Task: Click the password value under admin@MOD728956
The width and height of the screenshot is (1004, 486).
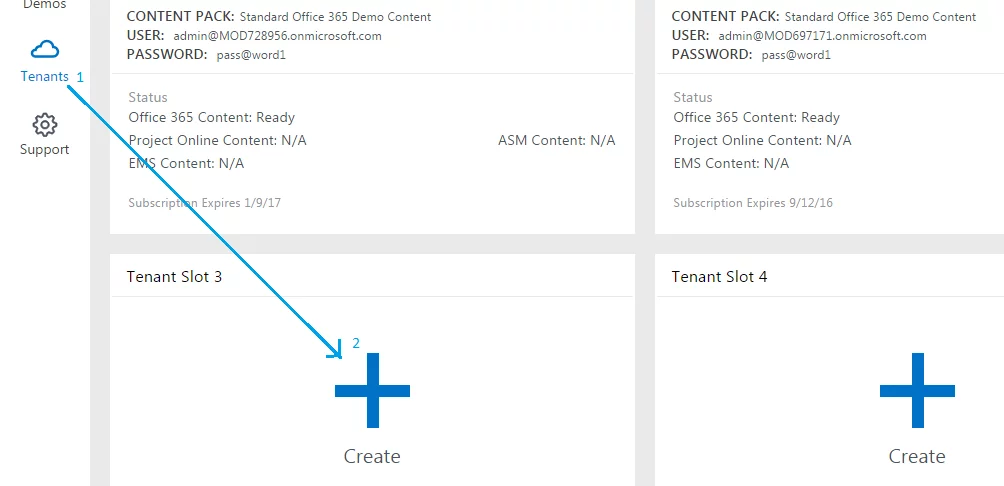Action: [251, 55]
